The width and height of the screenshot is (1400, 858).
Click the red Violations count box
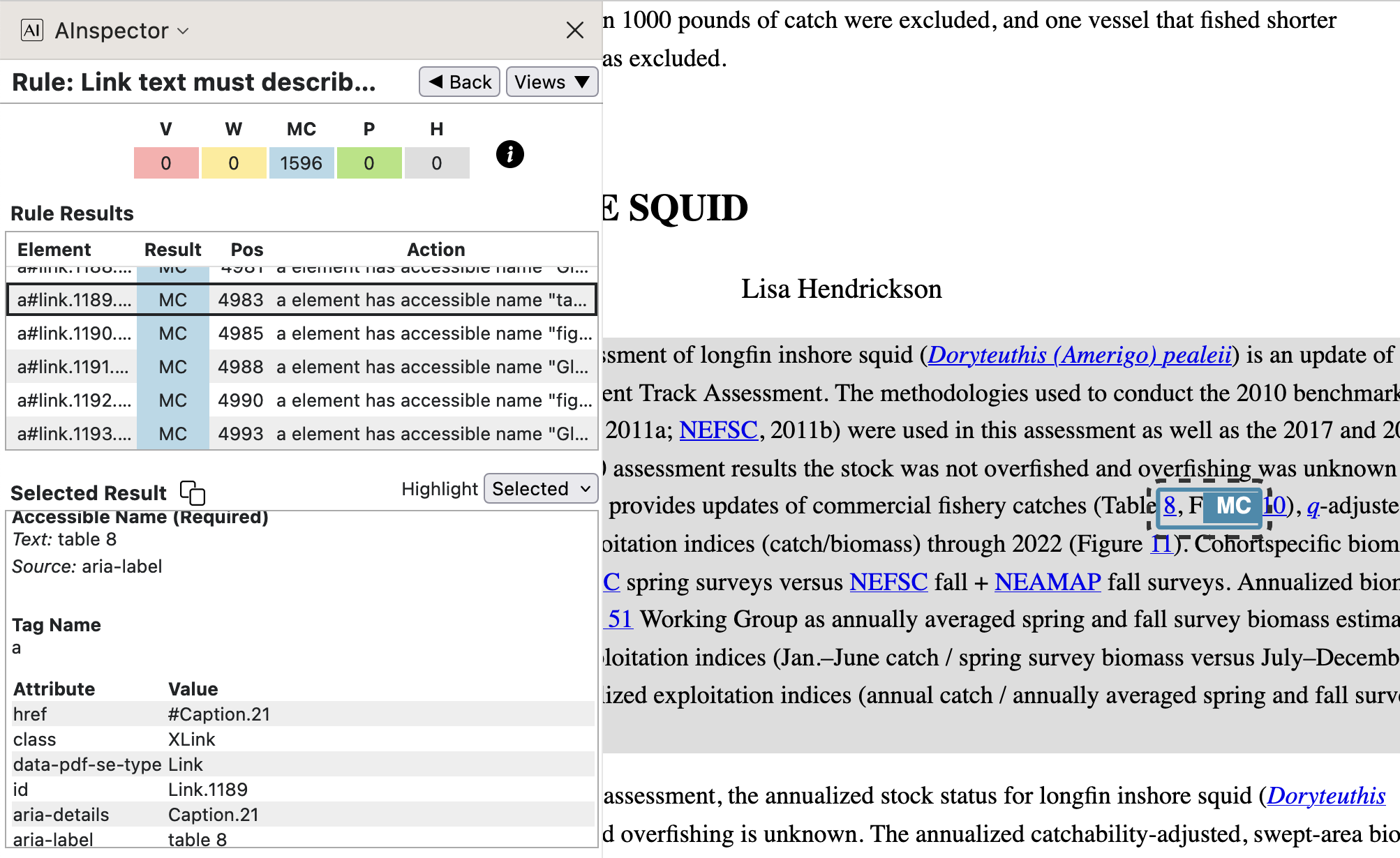click(x=166, y=163)
